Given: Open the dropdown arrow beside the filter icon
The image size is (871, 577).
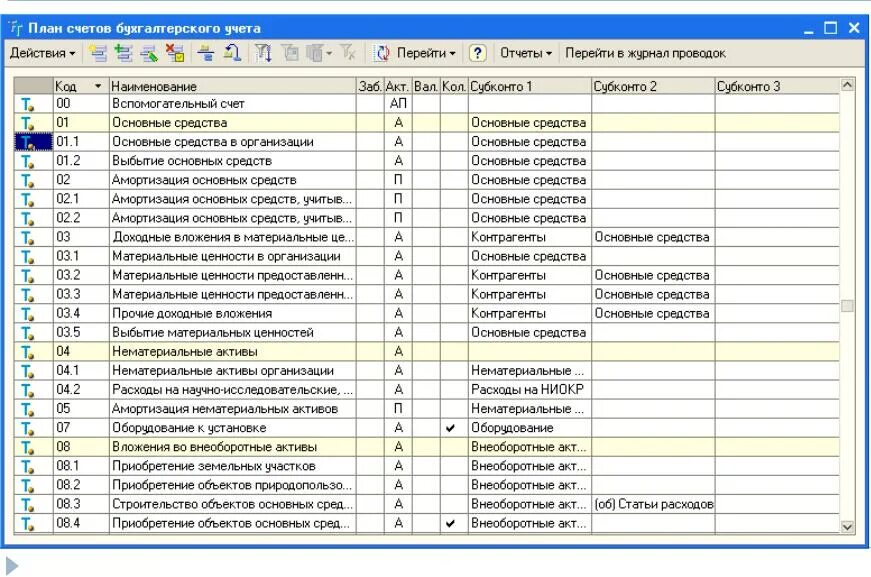Looking at the screenshot, I should click(x=329, y=53).
